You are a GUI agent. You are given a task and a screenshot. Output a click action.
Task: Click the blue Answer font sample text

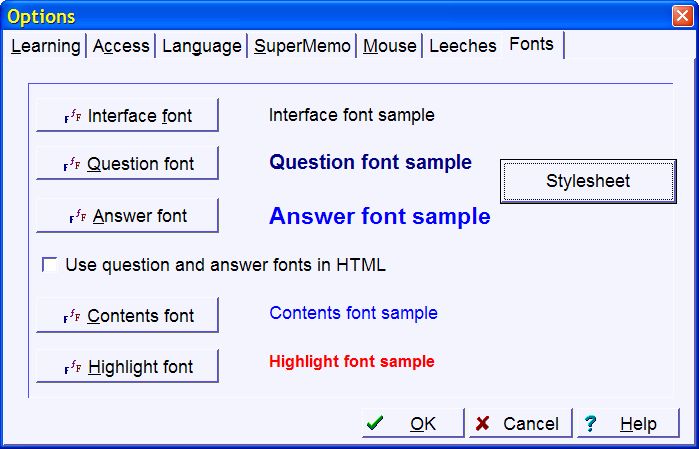379,216
